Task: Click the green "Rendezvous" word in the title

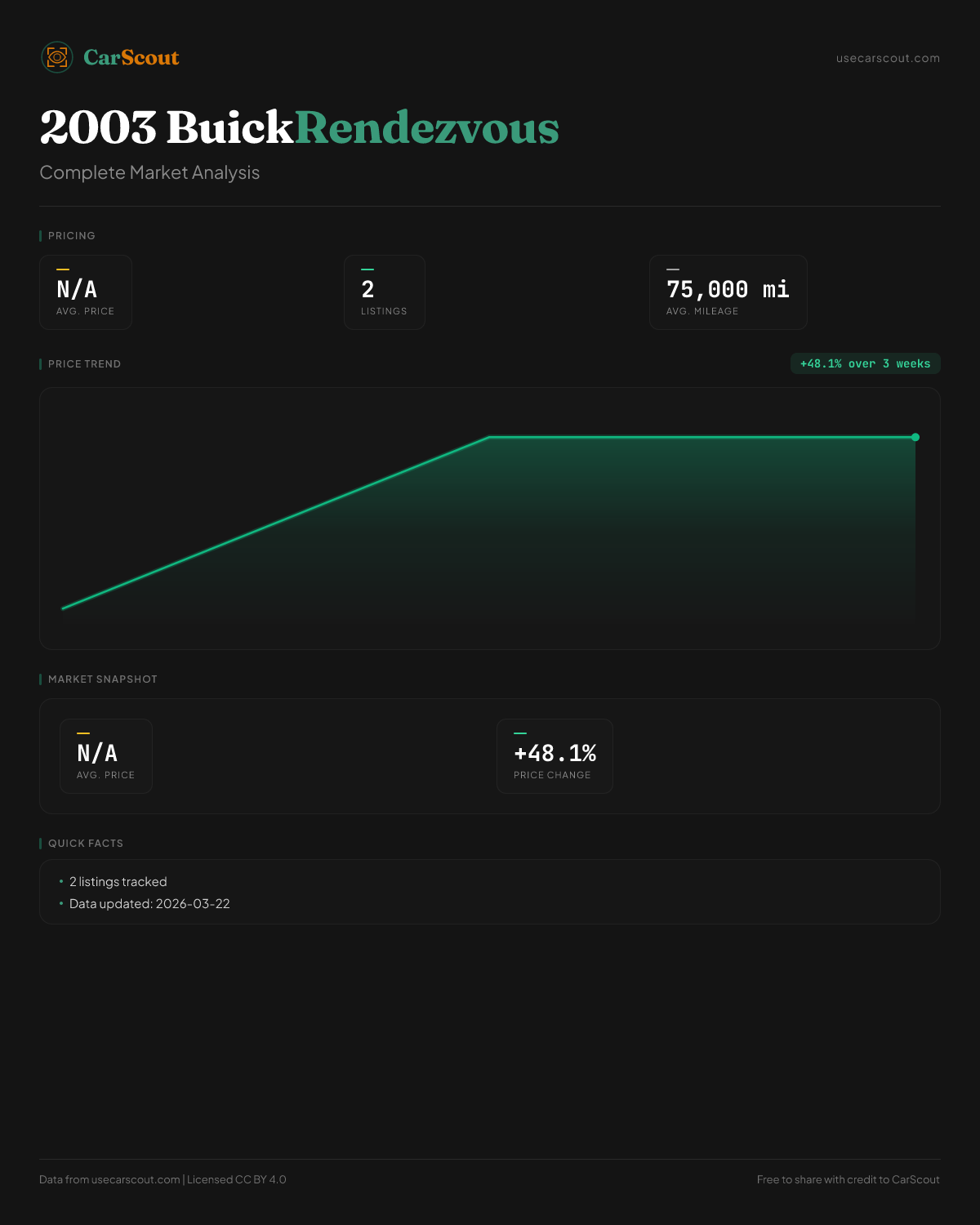Action: pyautogui.click(x=426, y=128)
